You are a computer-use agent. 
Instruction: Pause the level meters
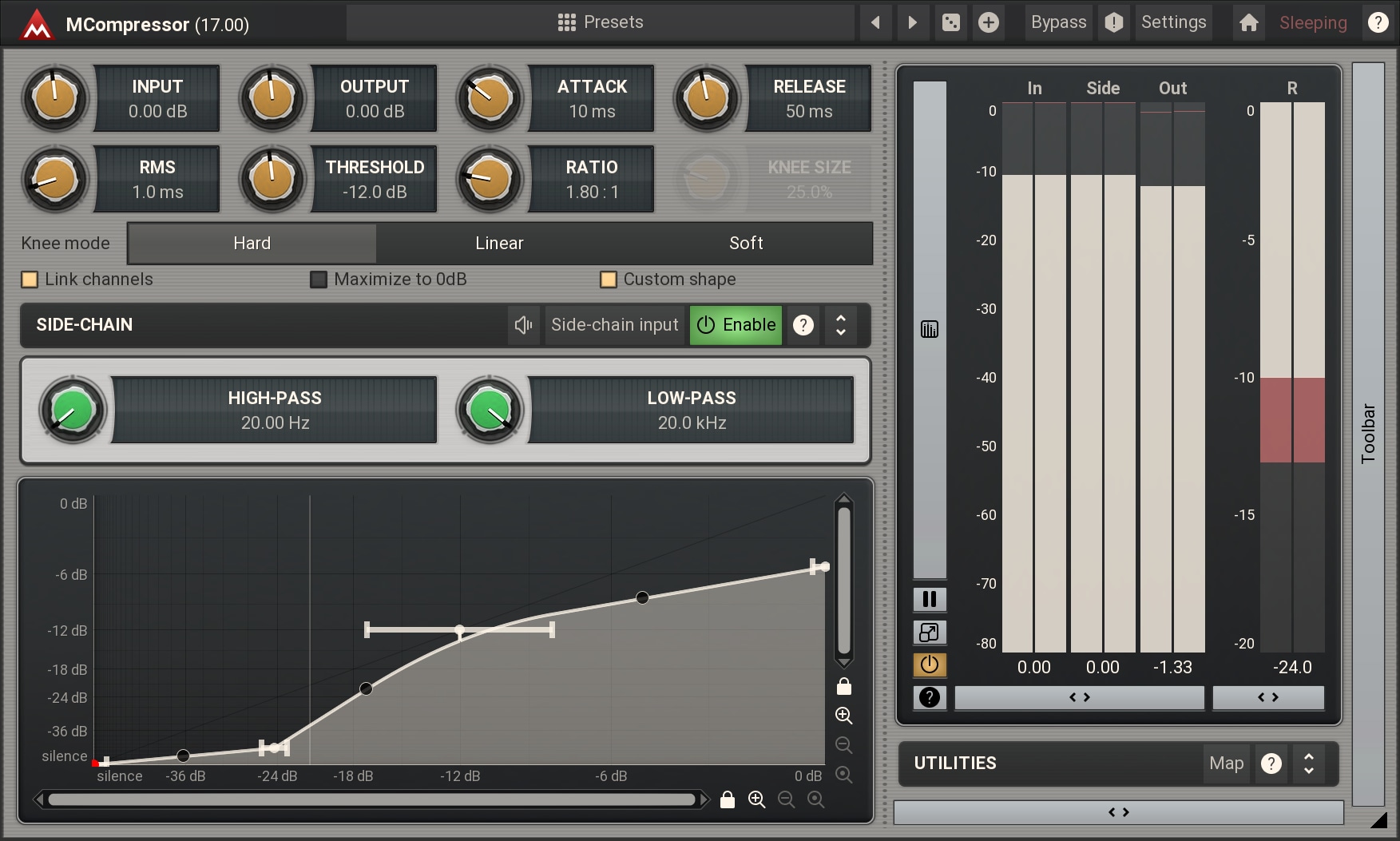[930, 599]
